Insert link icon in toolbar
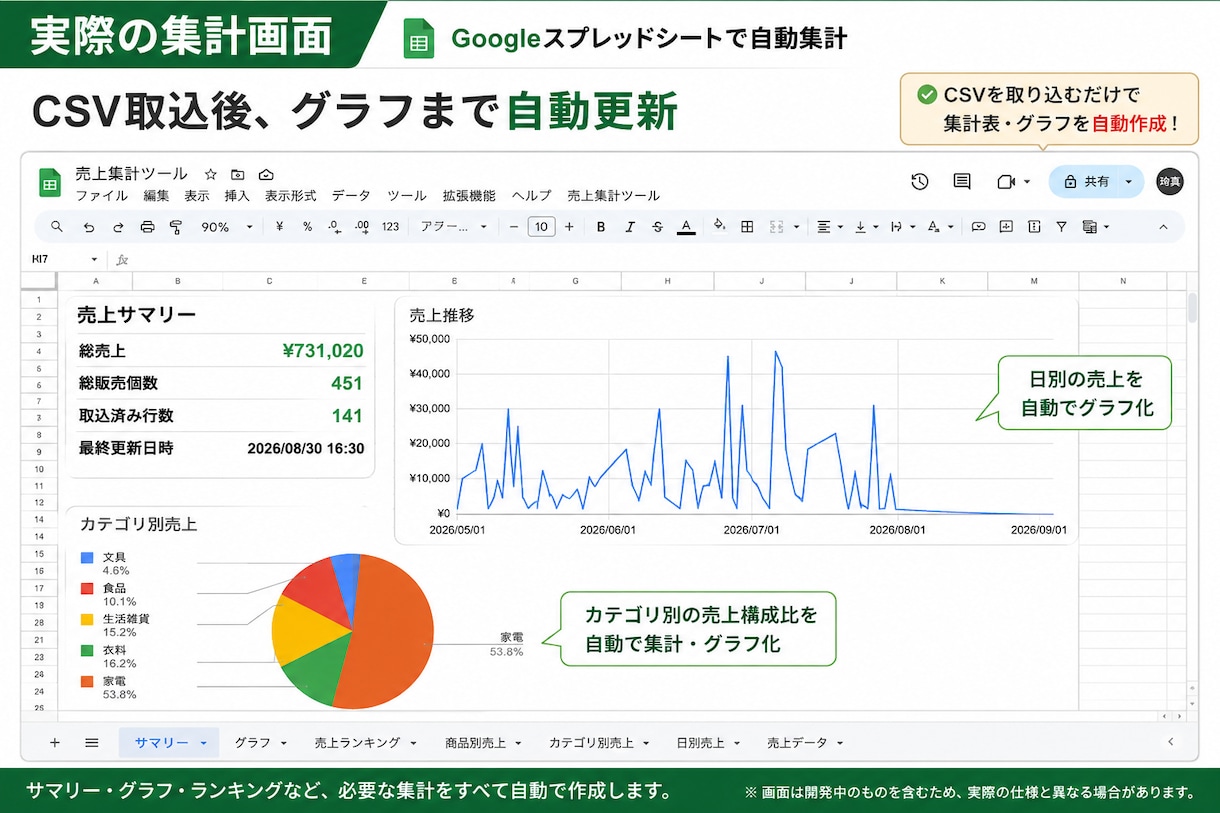The height and width of the screenshot is (813, 1220). [x=978, y=227]
